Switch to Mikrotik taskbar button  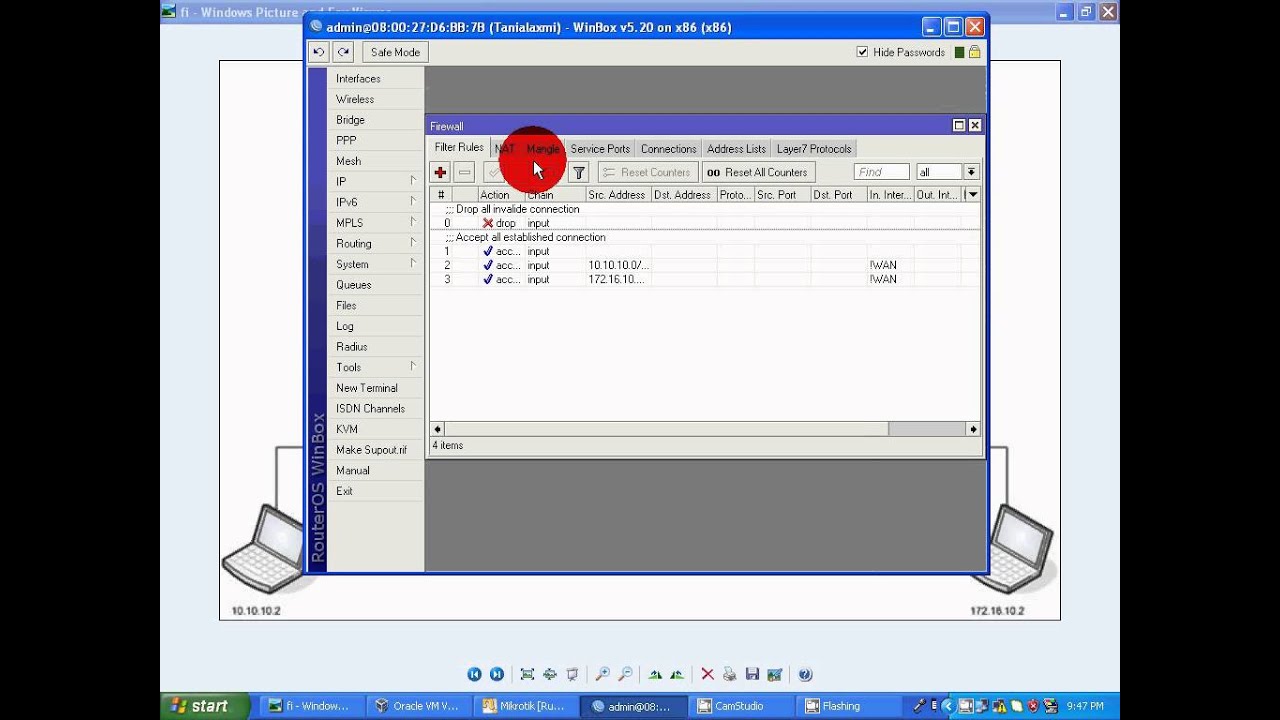525,706
